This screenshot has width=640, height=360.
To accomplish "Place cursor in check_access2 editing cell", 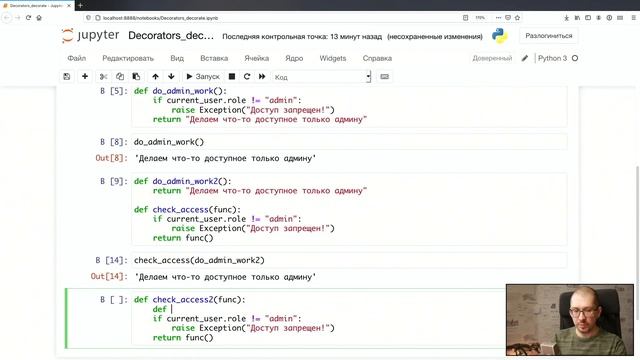I will [x=318, y=318].
